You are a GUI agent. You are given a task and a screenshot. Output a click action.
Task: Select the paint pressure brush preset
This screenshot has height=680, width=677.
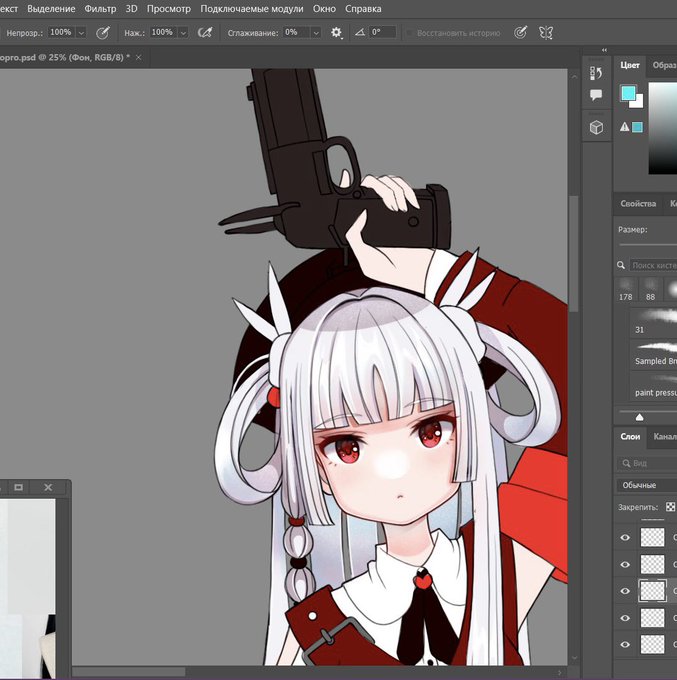[653, 386]
